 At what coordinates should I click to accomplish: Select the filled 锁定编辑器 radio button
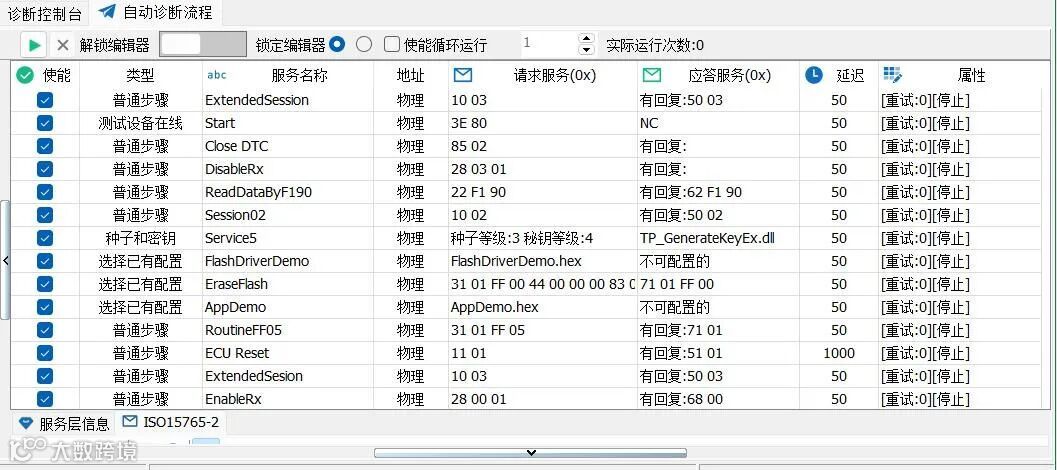[x=337, y=45]
